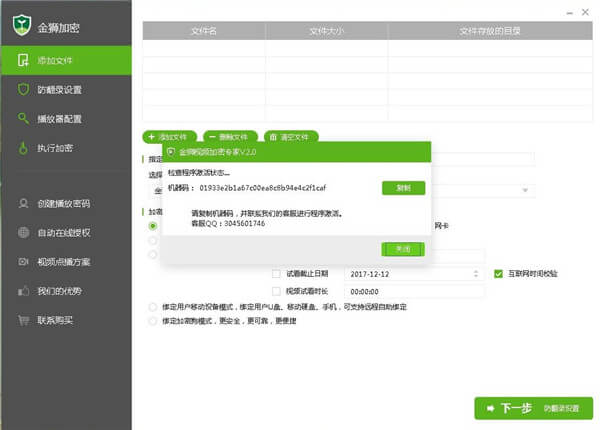Click the 删除文件 minus button
Image resolution: width=600 pixels, height=430 pixels.
(230, 137)
